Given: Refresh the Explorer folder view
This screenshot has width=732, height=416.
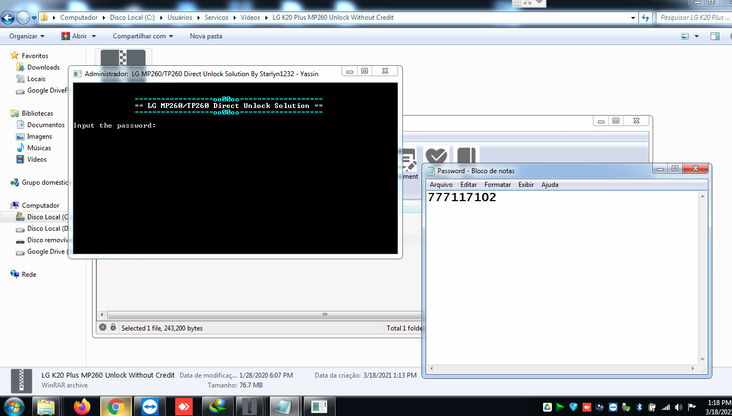Looking at the screenshot, I should coord(646,18).
